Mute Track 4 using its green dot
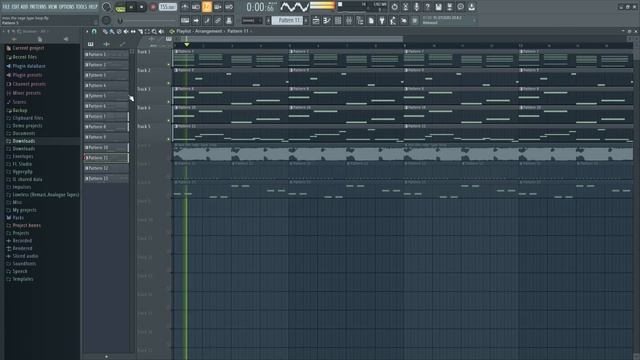This screenshot has width=640, height=360. tap(169, 121)
